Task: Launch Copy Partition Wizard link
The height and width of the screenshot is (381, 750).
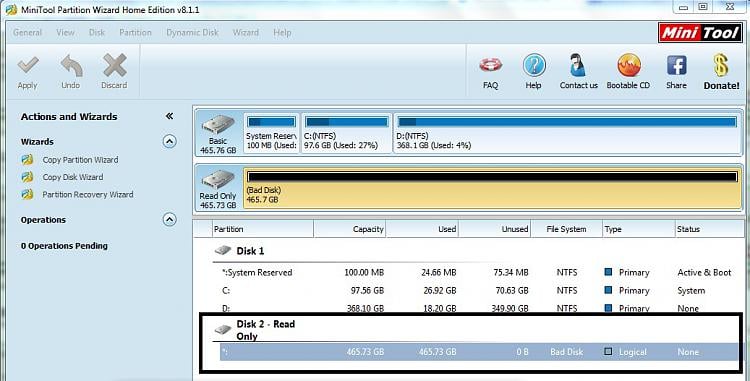Action: tap(80, 160)
